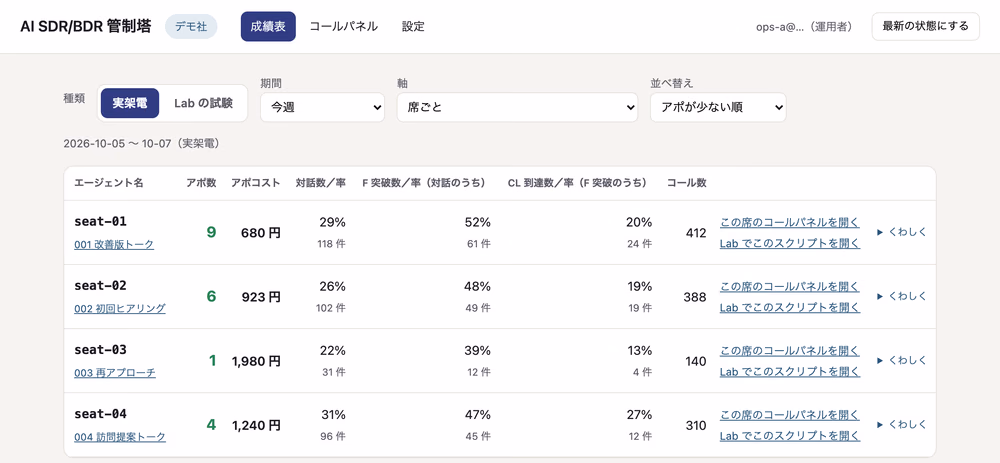Click the 24 件 CL reach count
Viewport: 1000px width, 463px height.
tap(640, 244)
